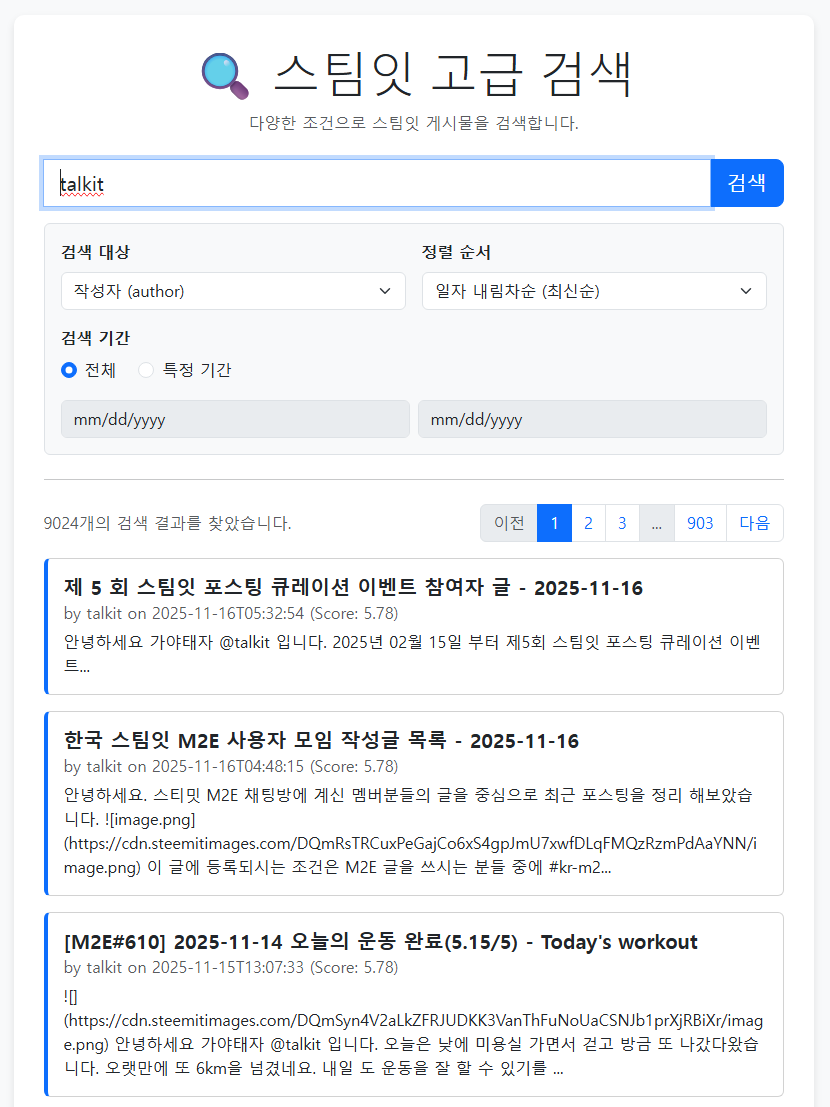The width and height of the screenshot is (830, 1107).
Task: Click the 9024개의 검색 결과 count text
Action: [167, 523]
